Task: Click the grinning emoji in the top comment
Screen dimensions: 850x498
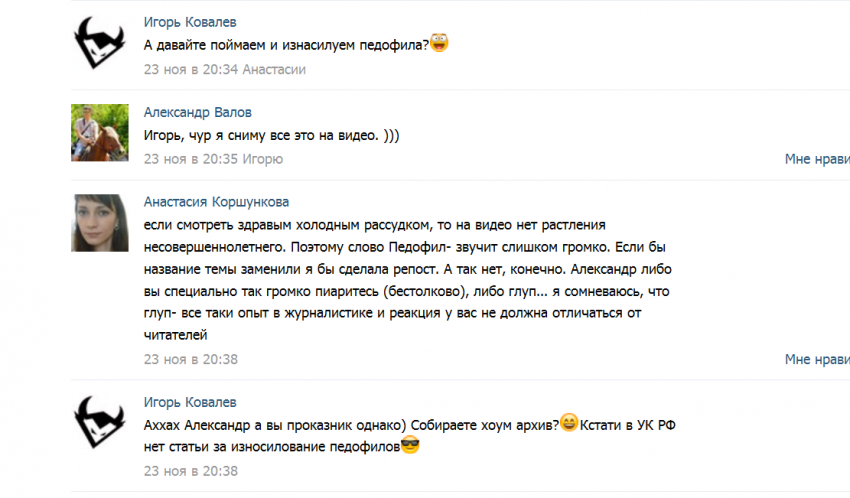Action: tap(439, 43)
